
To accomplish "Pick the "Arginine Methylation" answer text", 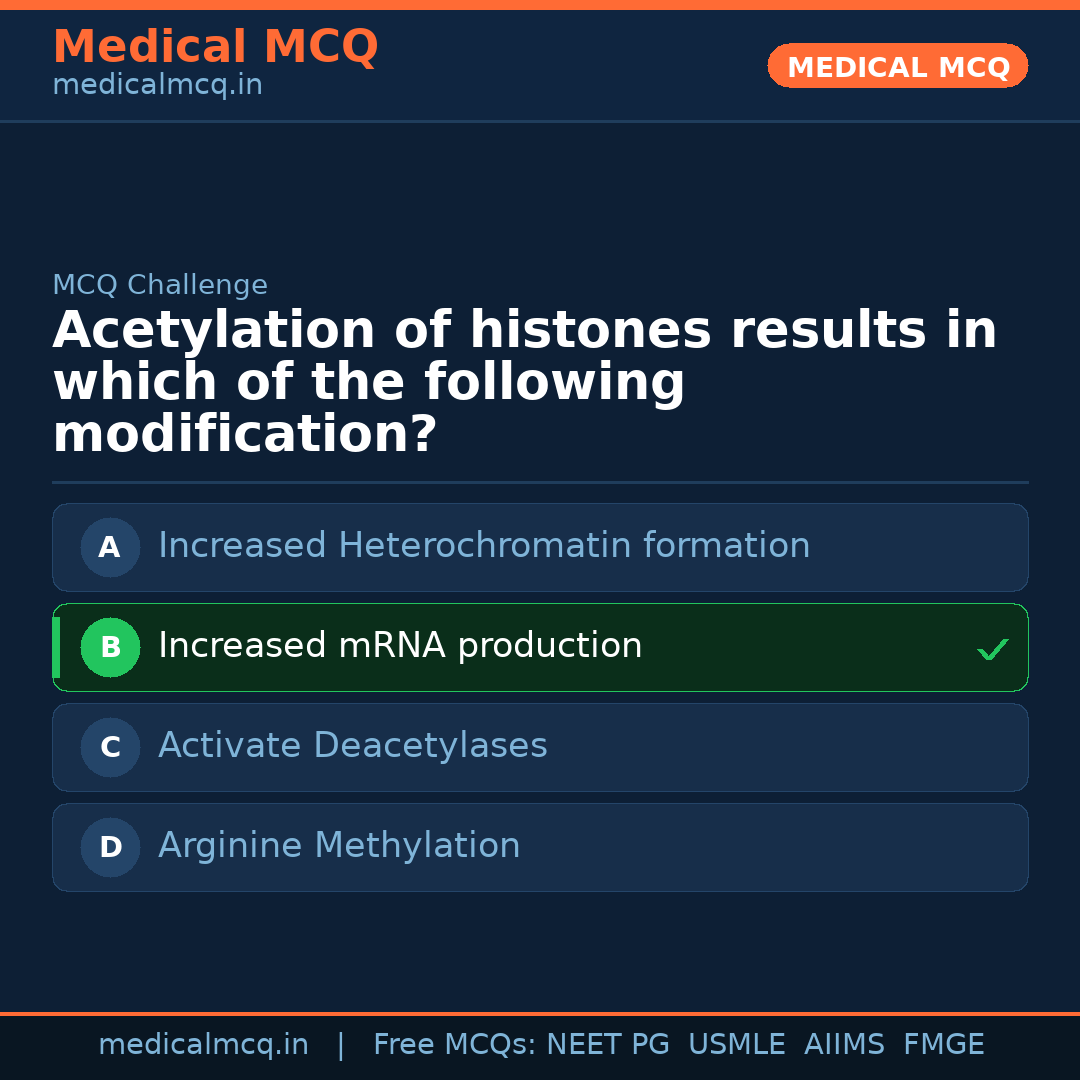I will [x=339, y=846].
